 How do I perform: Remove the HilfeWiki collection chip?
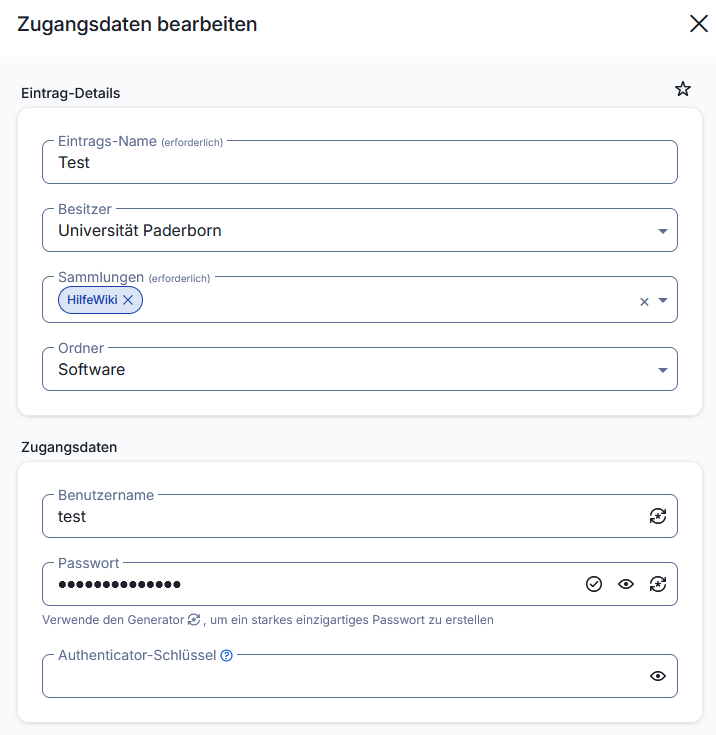coord(128,300)
